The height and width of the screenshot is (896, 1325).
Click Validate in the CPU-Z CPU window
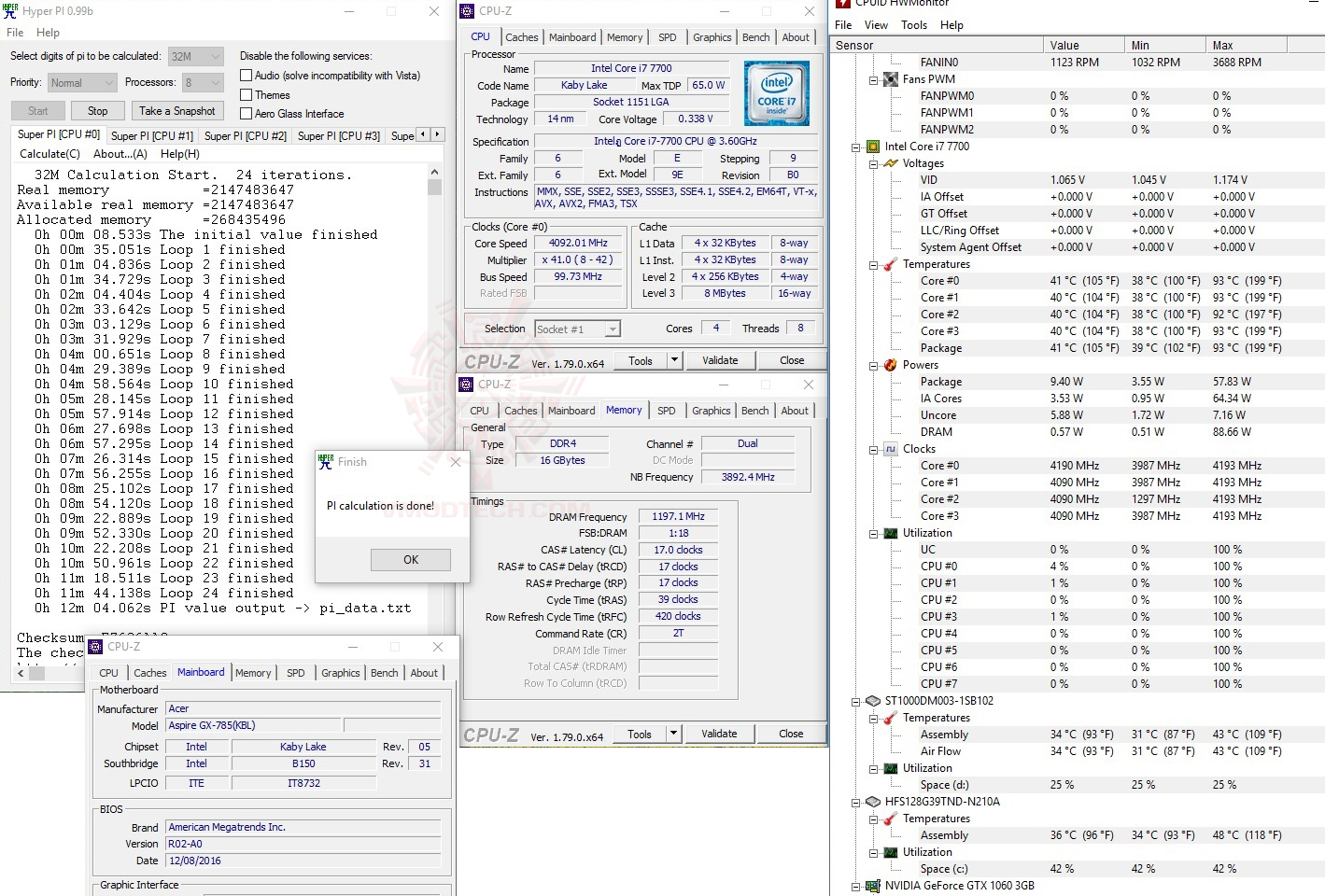click(x=720, y=360)
